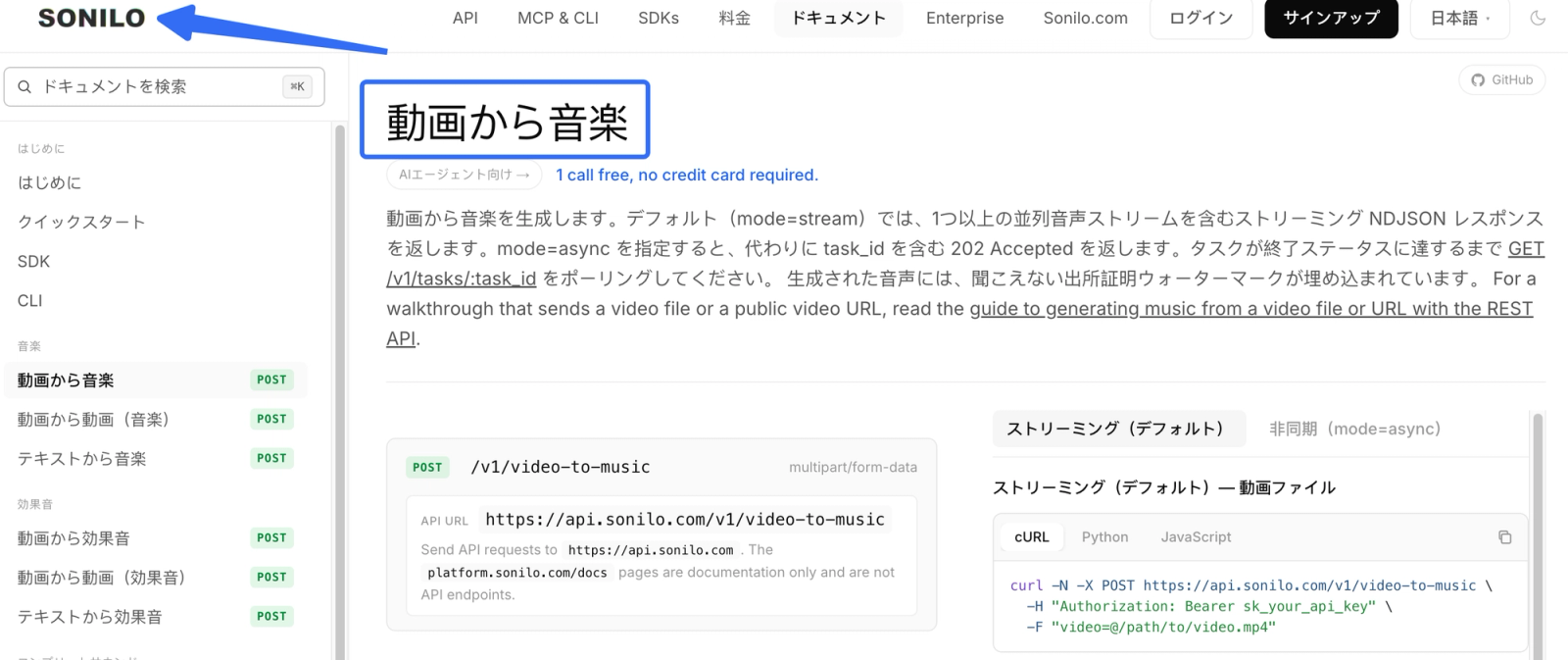Click the multipart/form-data label
Screen dimensions: 1568x660
tap(853, 468)
